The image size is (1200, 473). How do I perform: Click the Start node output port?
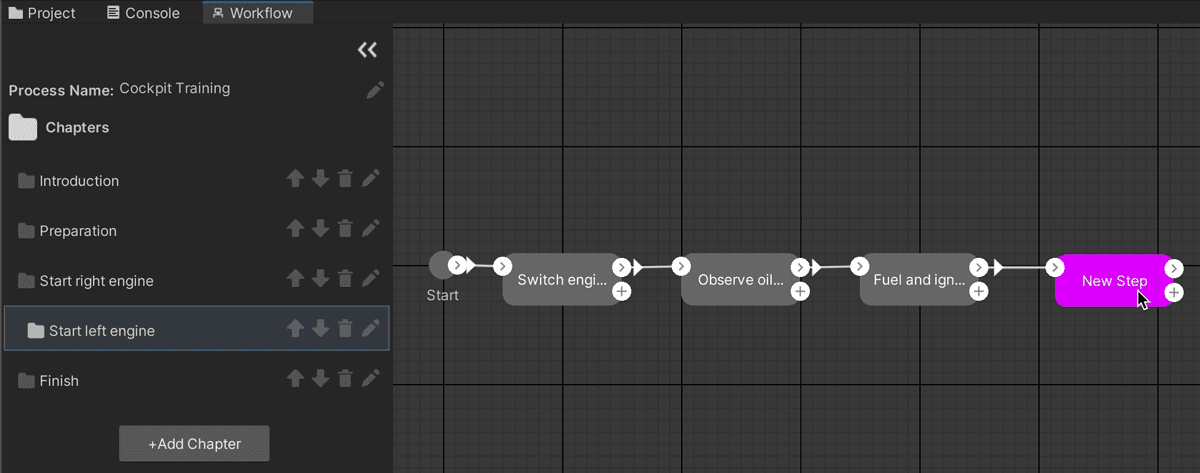pos(457,265)
